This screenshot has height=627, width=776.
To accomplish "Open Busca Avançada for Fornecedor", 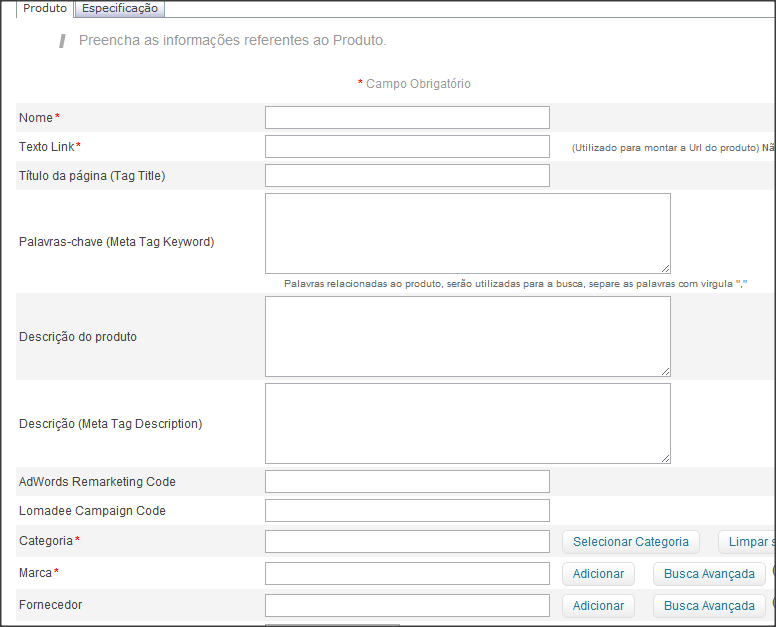I will pos(709,606).
